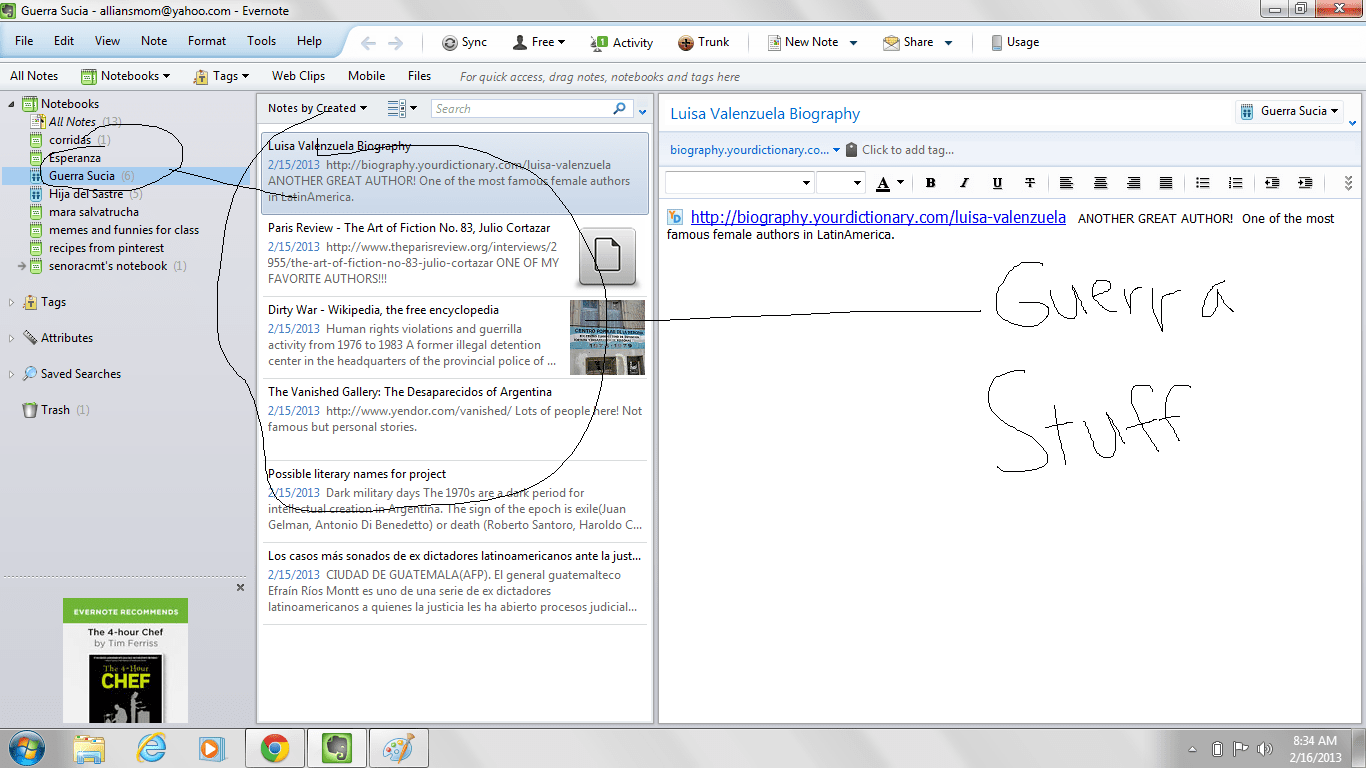Open the Format menu
The height and width of the screenshot is (768, 1366).
coord(207,41)
